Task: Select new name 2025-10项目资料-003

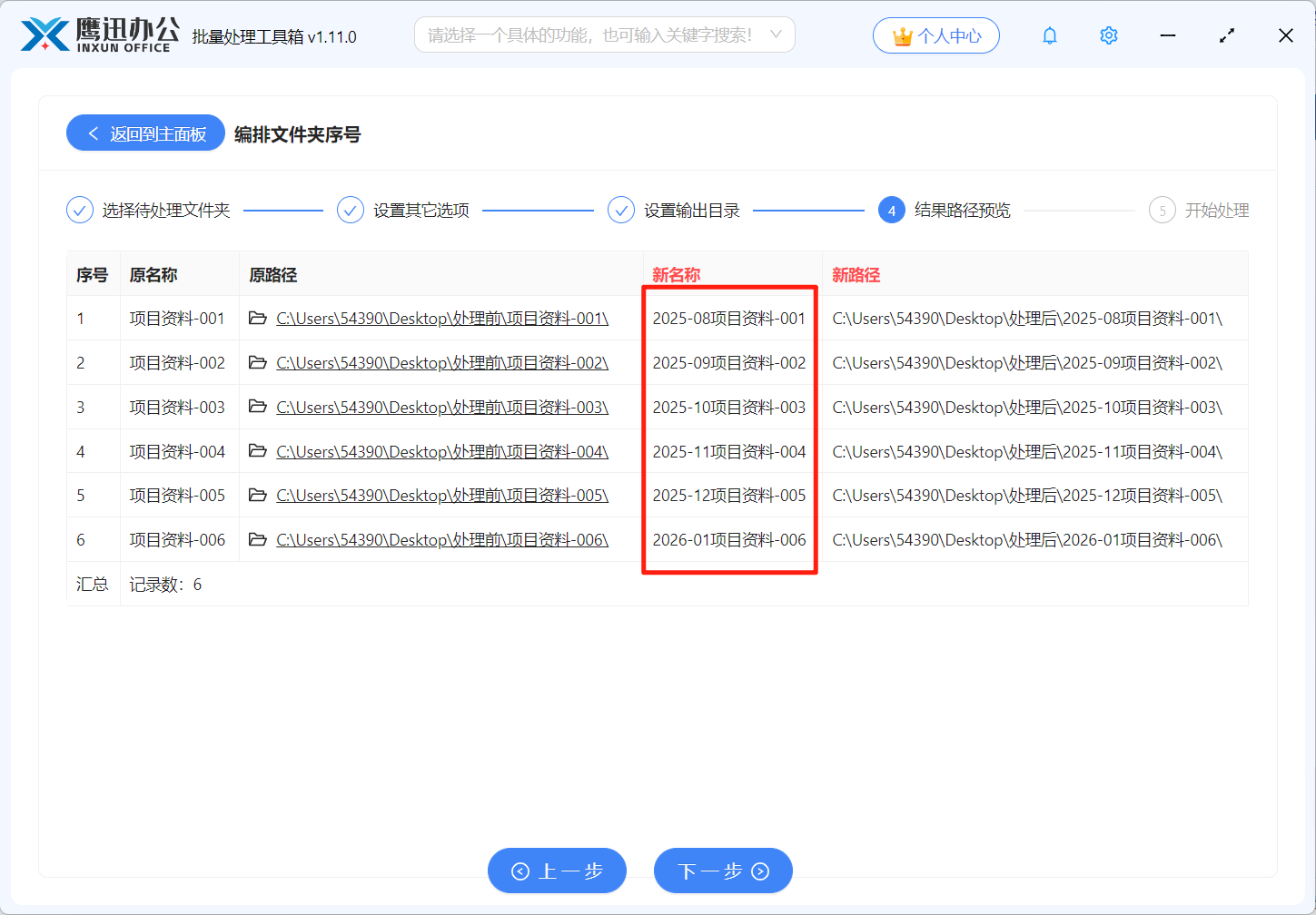Action: coord(729,408)
